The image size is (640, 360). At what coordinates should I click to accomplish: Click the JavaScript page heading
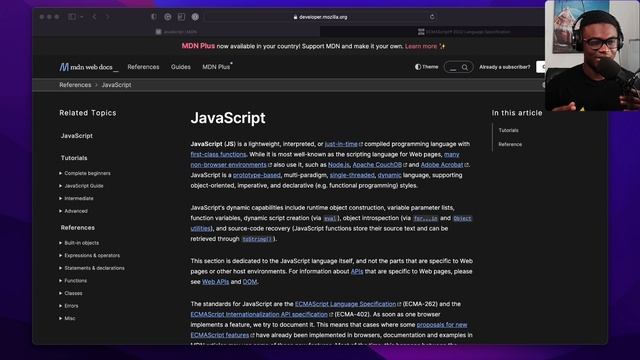click(228, 118)
